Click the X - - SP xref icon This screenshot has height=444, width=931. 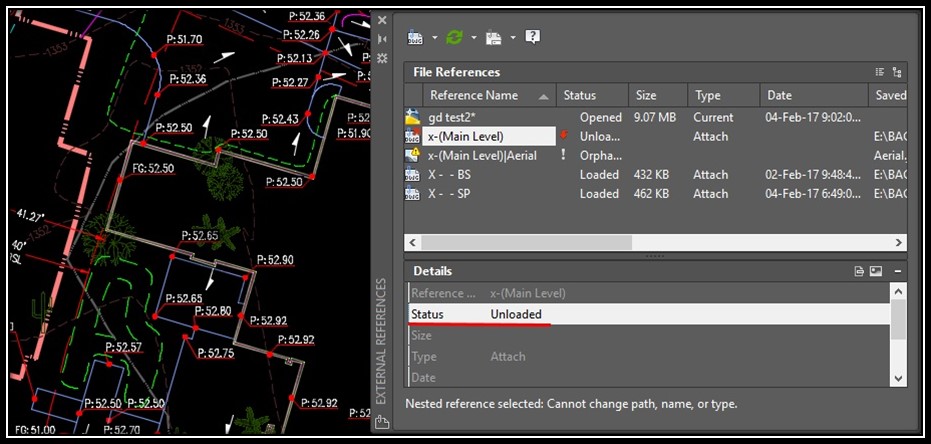tap(413, 194)
